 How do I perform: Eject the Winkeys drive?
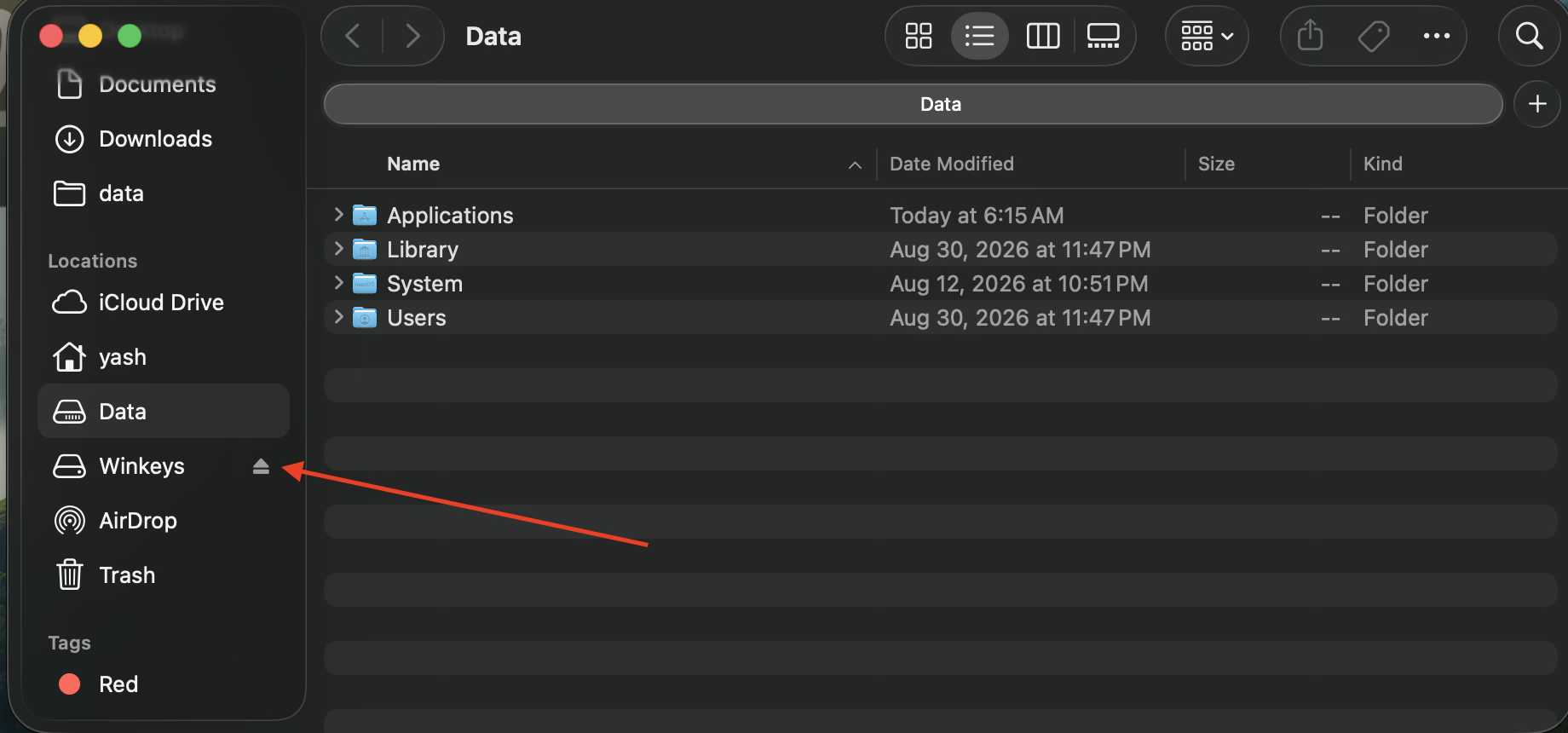tap(261, 466)
